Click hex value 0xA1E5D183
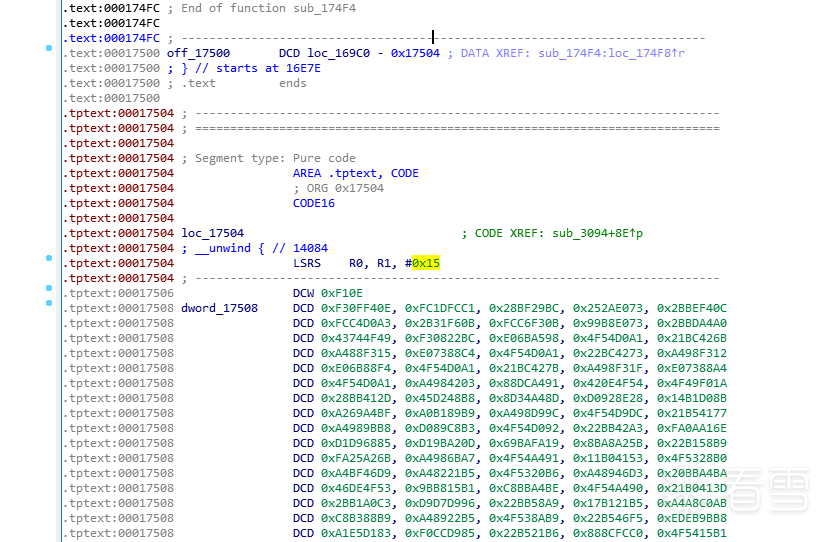This screenshot has height=542, width=831. [356, 533]
